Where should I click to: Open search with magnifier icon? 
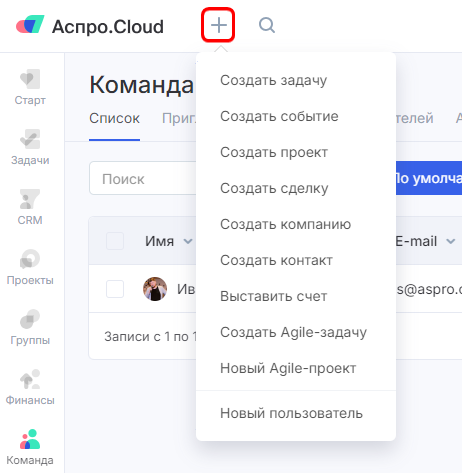pyautogui.click(x=267, y=25)
